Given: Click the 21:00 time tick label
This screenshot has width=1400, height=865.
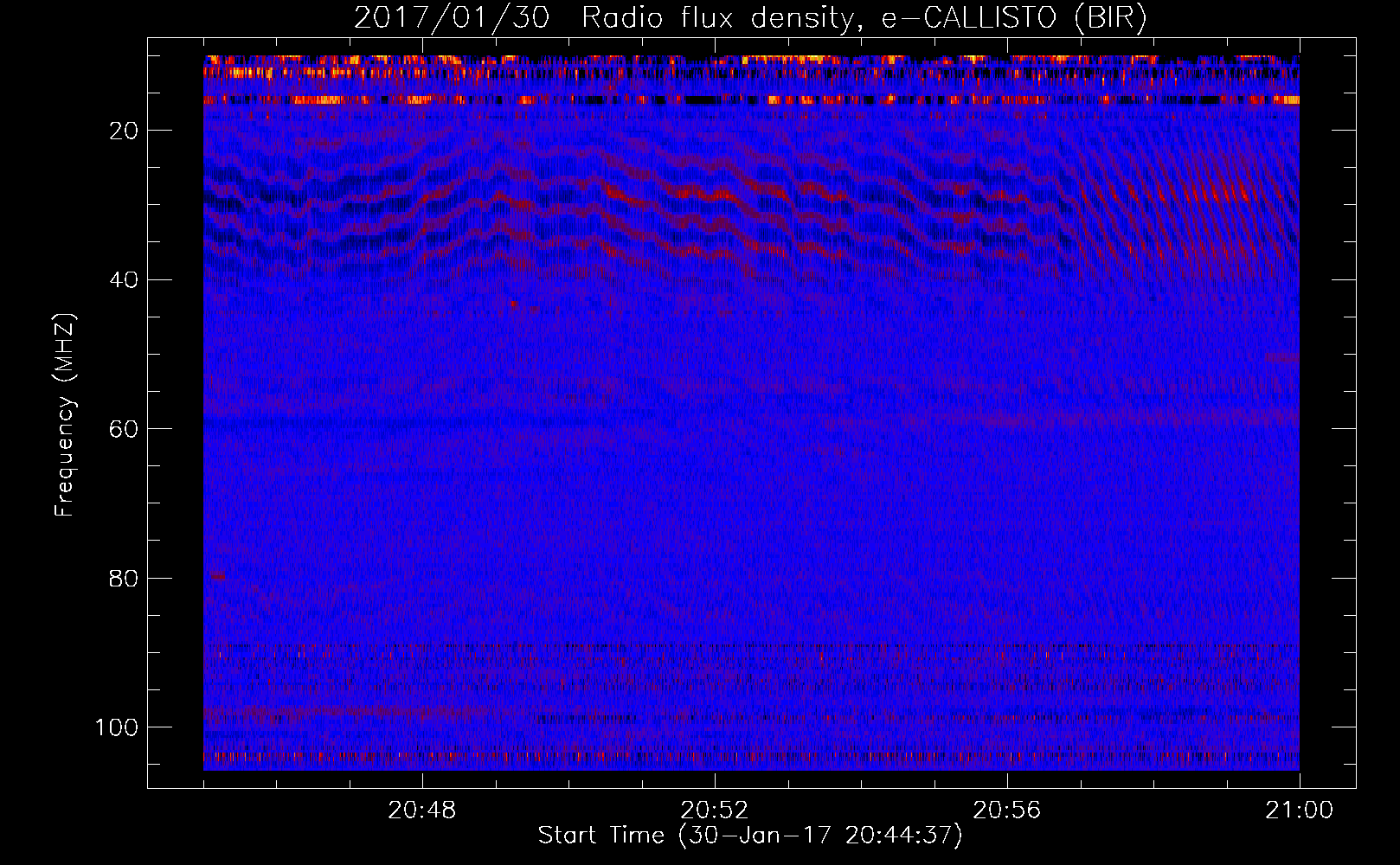Looking at the screenshot, I should pyautogui.click(x=1299, y=811).
